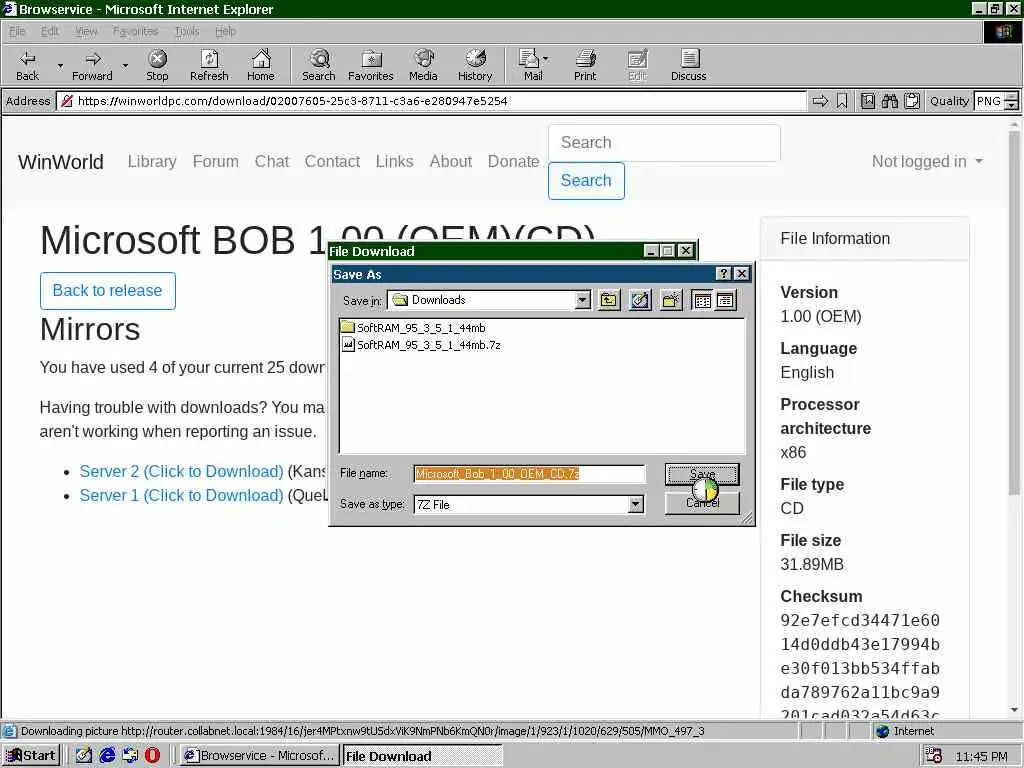The height and width of the screenshot is (768, 1024).
Task: Switch Save As to List view icon
Action: tap(703, 300)
